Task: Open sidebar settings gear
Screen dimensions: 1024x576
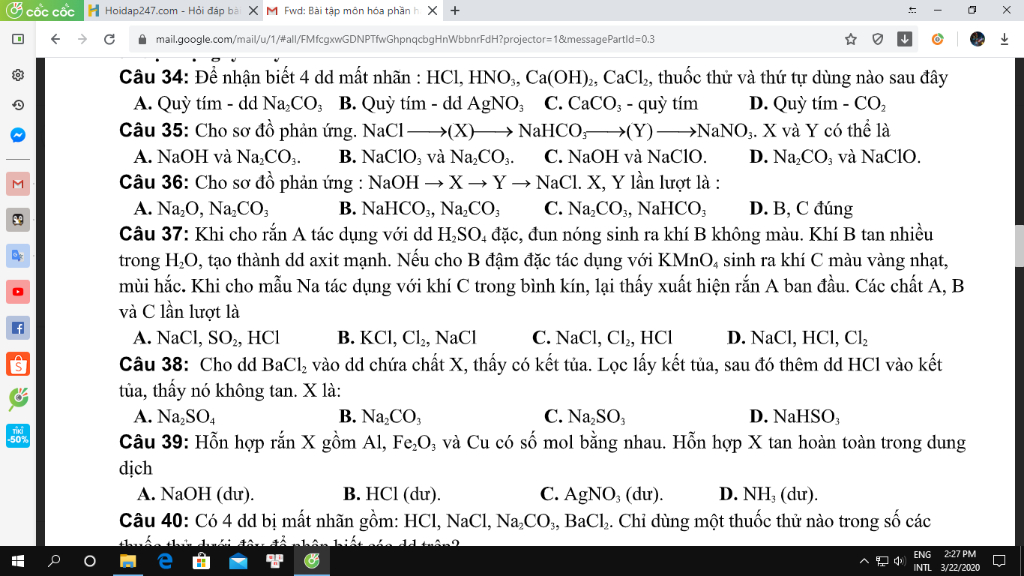Action: click(18, 74)
